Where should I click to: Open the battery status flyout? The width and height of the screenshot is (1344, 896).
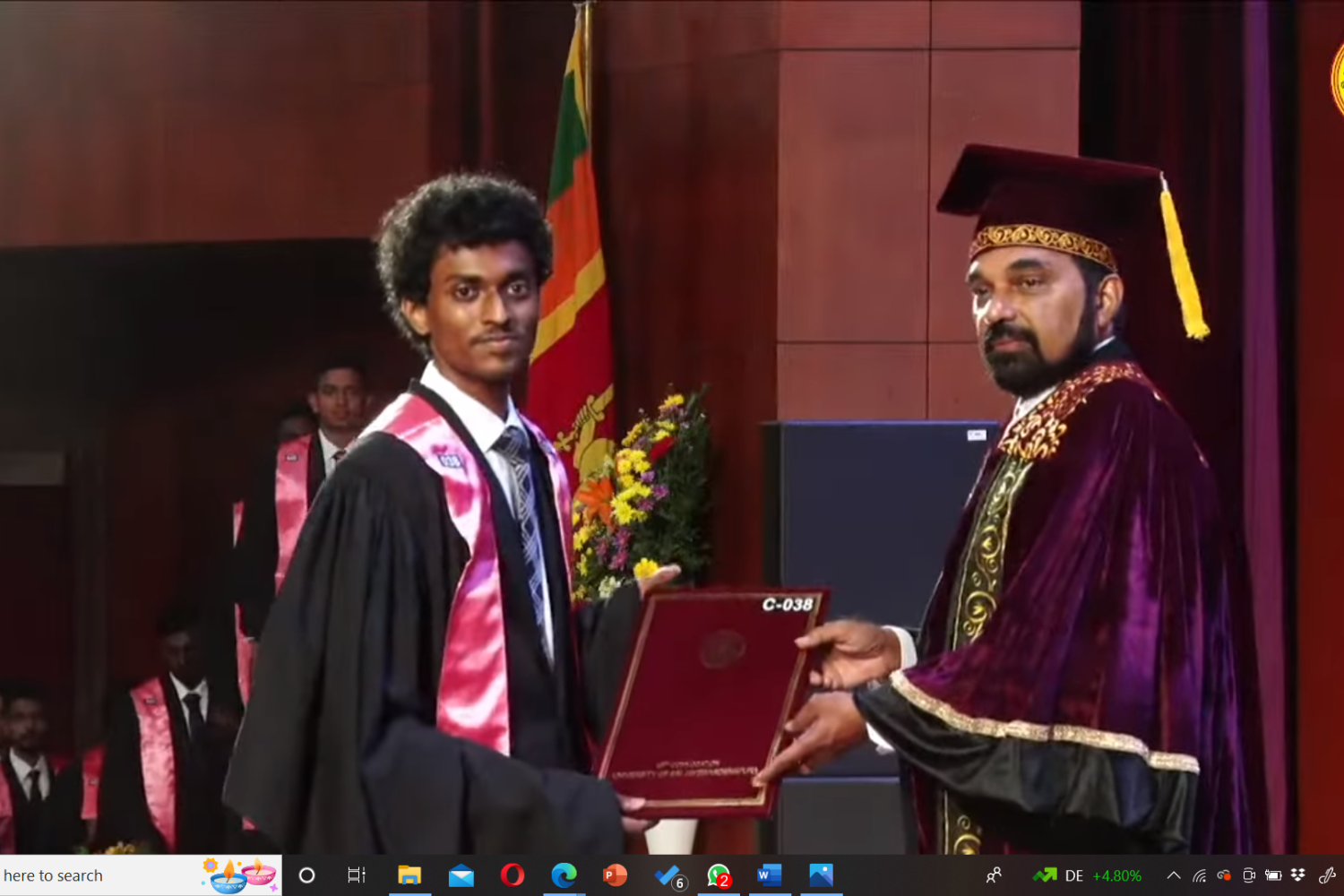pos(1273,875)
